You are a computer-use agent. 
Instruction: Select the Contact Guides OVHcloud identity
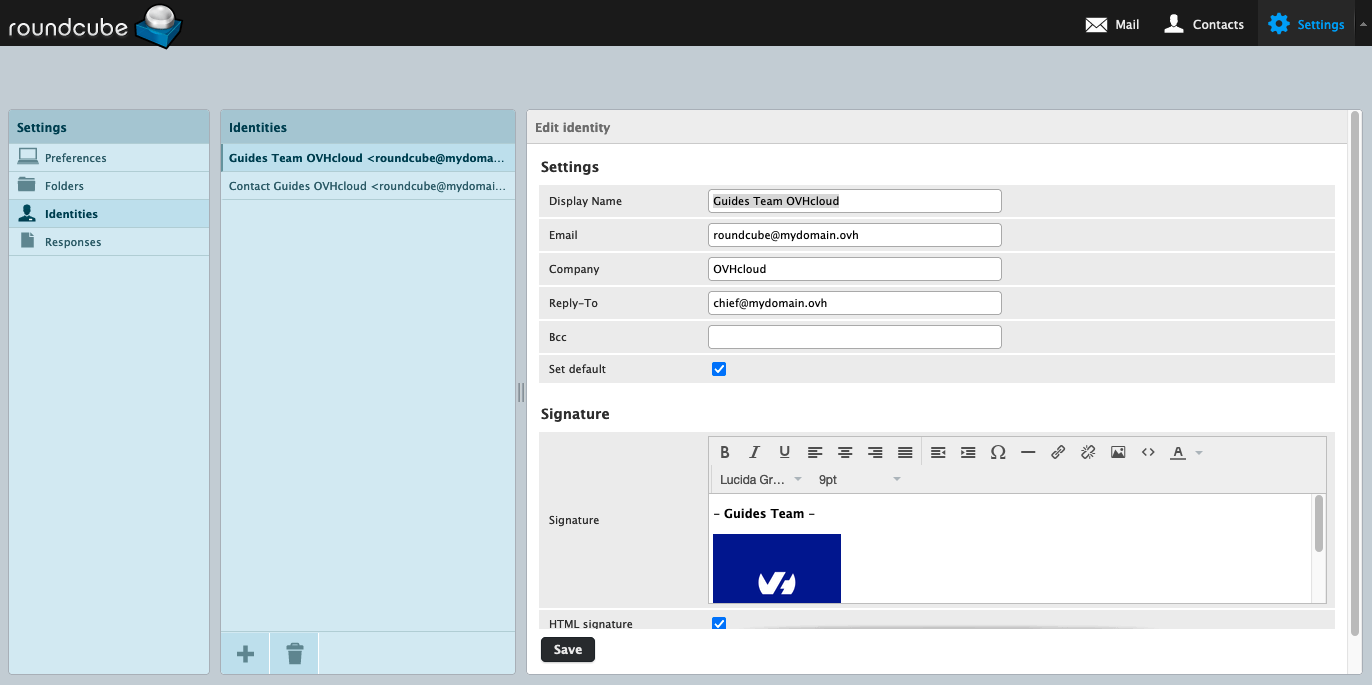click(366, 186)
